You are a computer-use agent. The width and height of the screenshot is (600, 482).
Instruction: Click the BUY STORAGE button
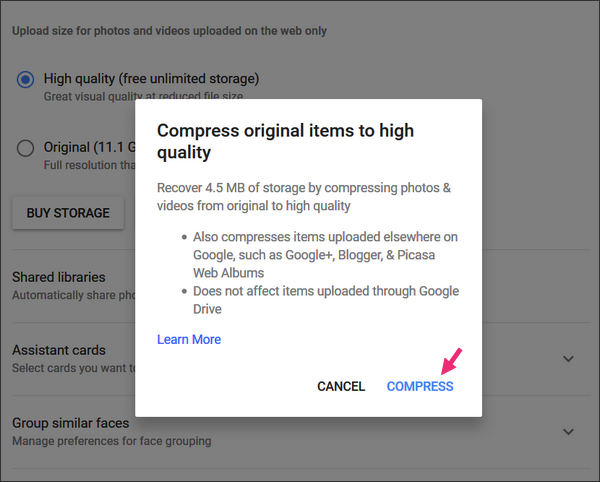click(68, 213)
